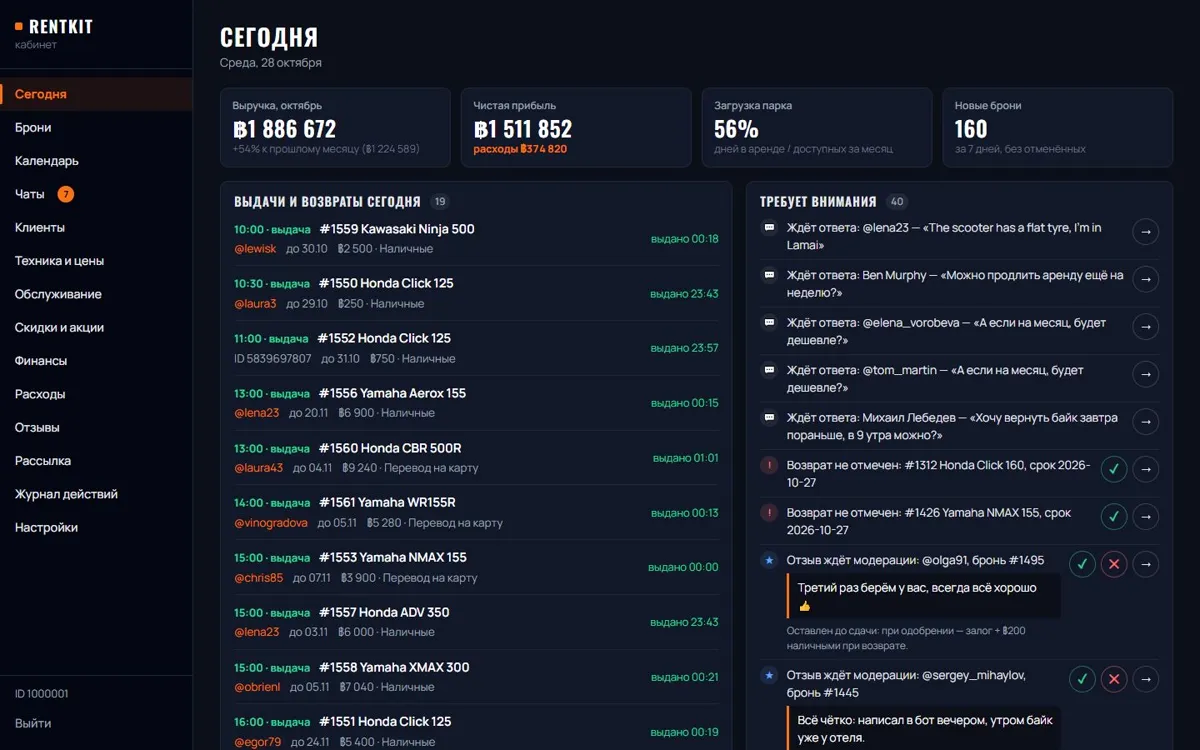Approve @olga91 review with checkmark
The width and height of the screenshot is (1200, 750).
click(x=1082, y=564)
